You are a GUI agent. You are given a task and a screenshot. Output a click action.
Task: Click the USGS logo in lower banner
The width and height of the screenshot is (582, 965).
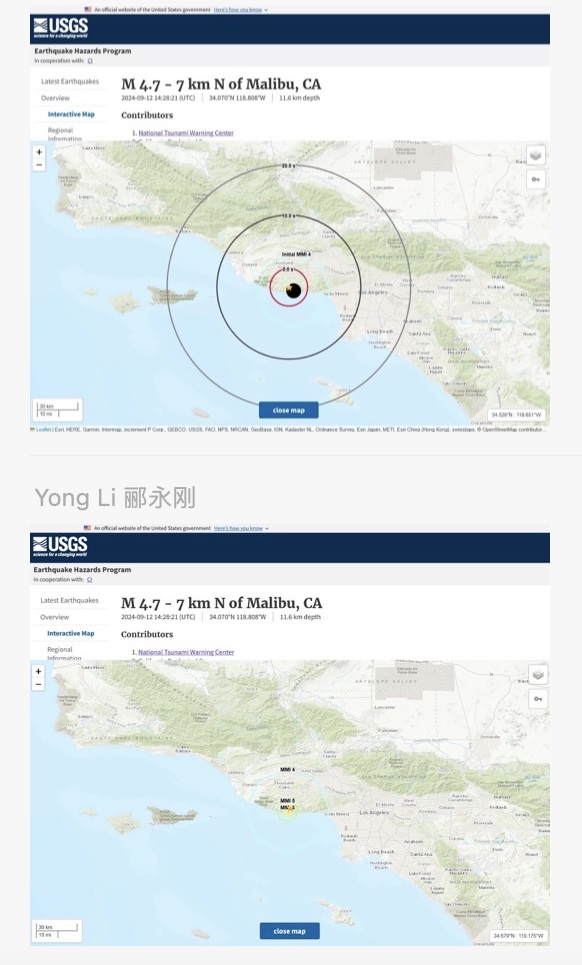[60, 547]
